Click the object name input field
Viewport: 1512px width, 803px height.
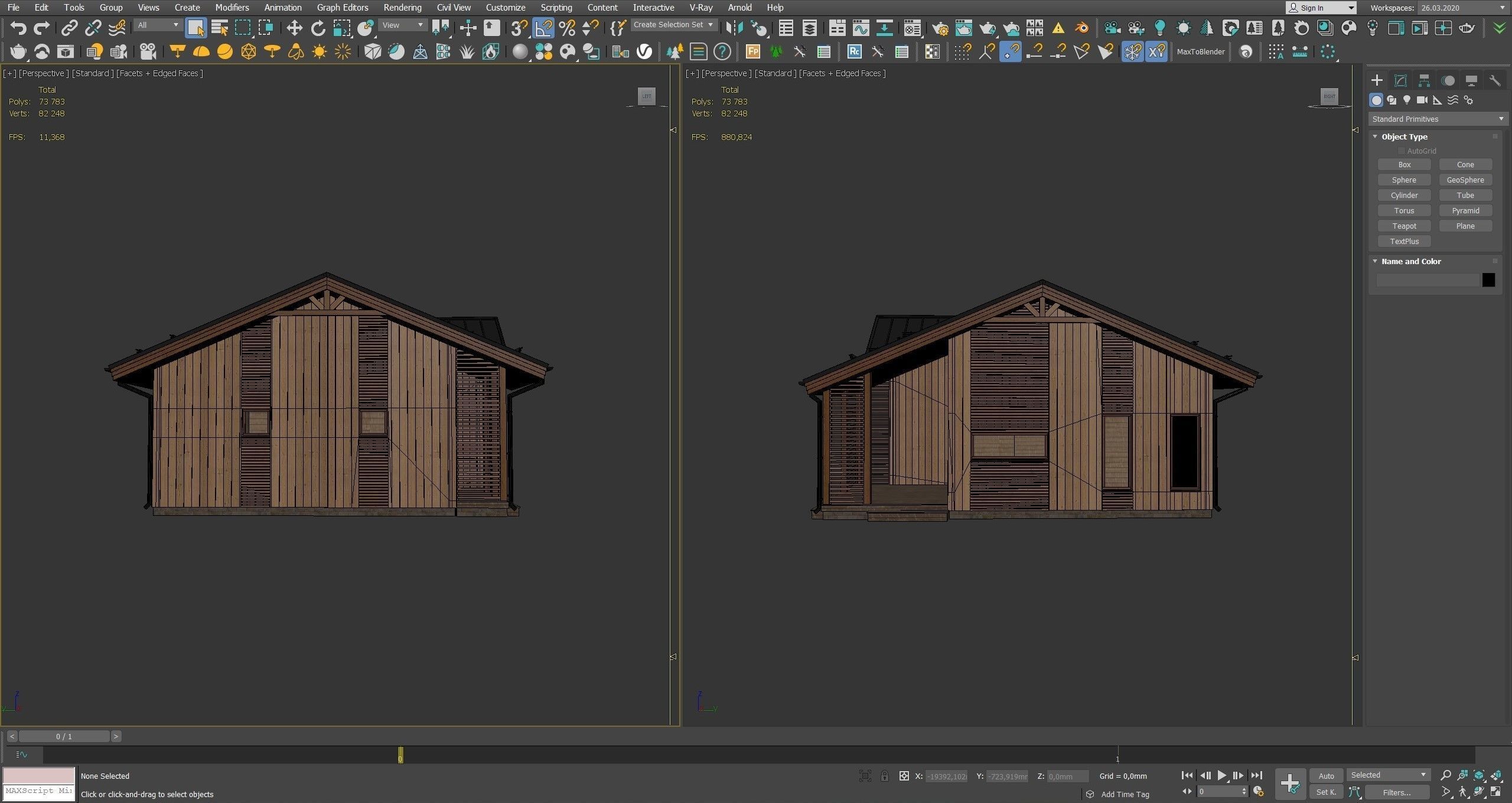1428,280
